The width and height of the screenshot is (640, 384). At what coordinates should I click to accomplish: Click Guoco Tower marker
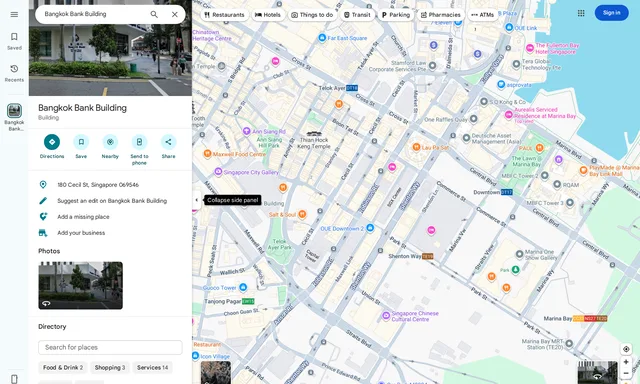[x=243, y=287]
